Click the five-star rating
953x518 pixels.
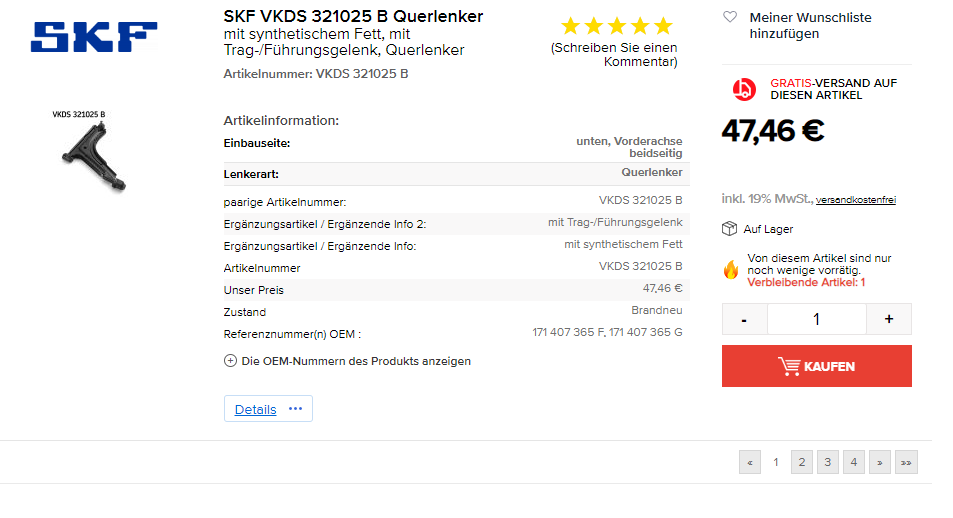tap(617, 26)
